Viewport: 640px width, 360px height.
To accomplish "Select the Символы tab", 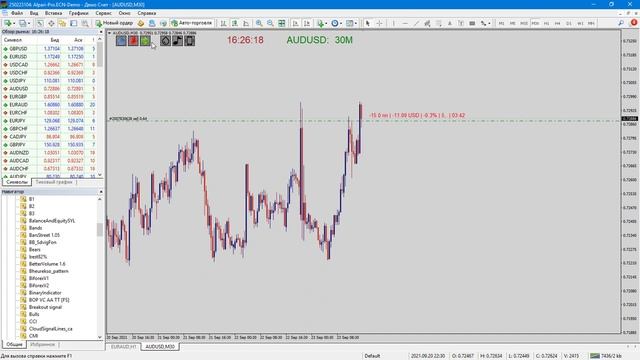I will point(17,182).
